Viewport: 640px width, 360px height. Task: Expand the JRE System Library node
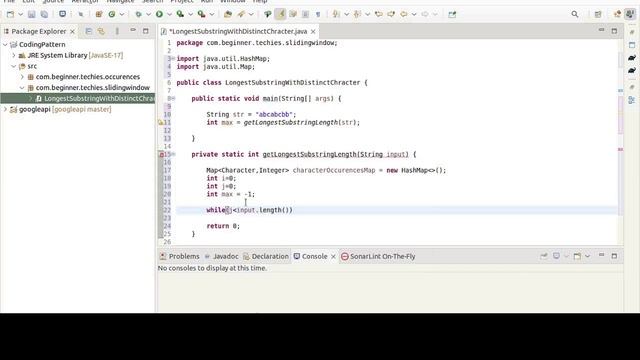click(13, 55)
